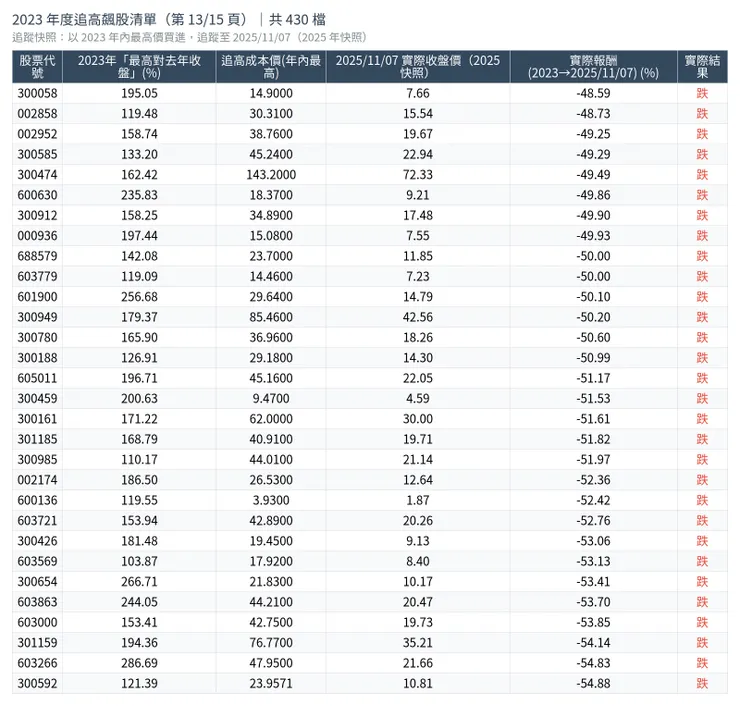The height and width of the screenshot is (706, 740).
Task: Select stock code 603863
Action: [x=37, y=602]
